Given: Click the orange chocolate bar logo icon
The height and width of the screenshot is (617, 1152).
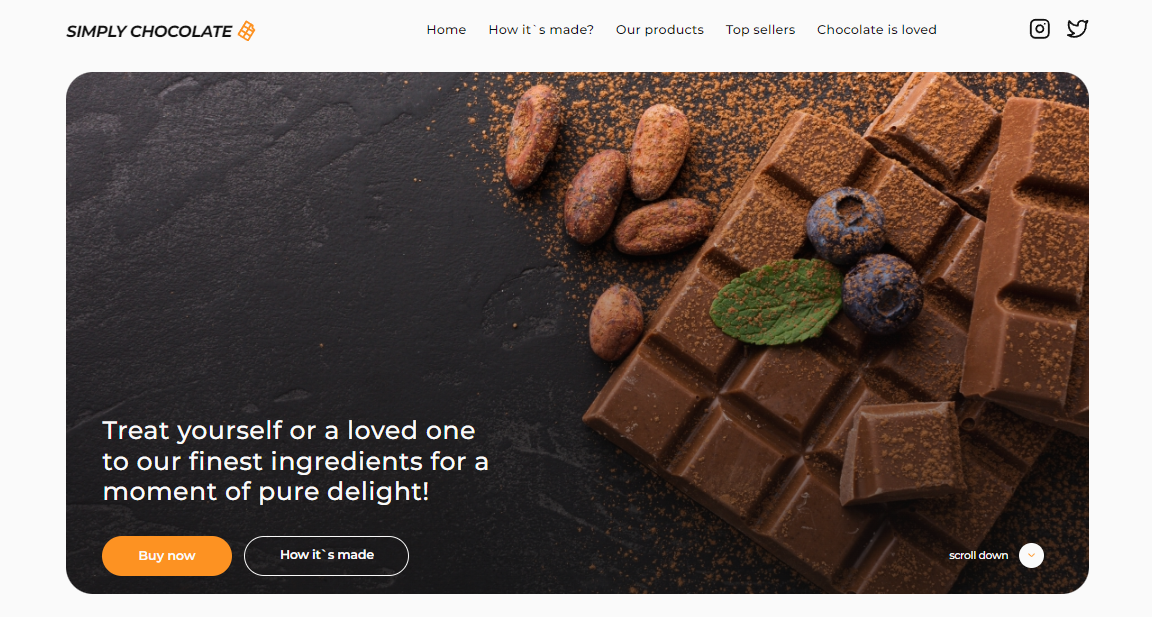Looking at the screenshot, I should click(247, 31).
